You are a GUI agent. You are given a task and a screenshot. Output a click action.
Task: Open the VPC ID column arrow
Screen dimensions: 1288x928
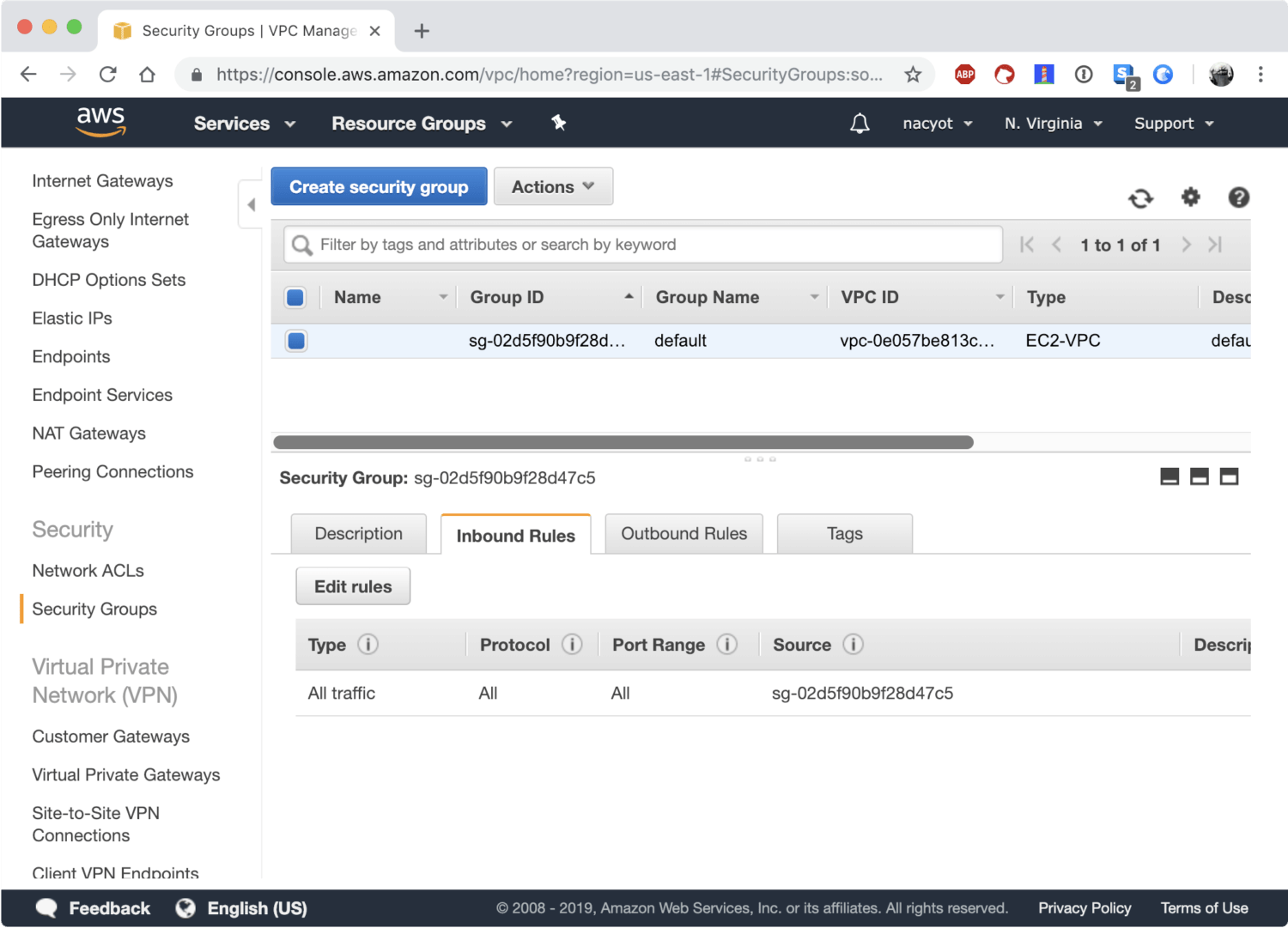(999, 297)
